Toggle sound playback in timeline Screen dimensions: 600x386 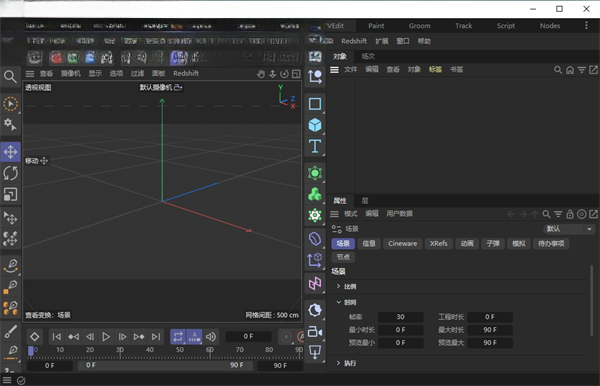[x=211, y=337]
